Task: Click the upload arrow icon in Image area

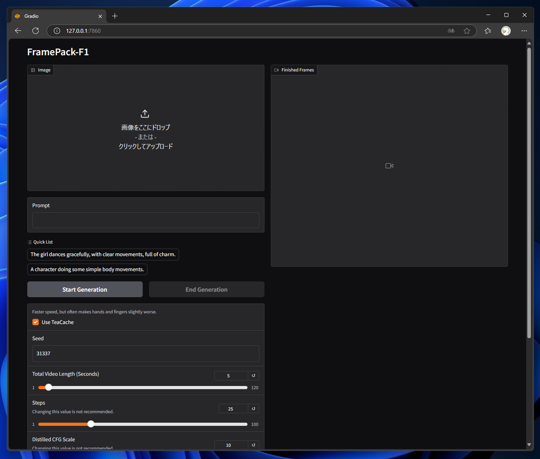Action: click(145, 113)
